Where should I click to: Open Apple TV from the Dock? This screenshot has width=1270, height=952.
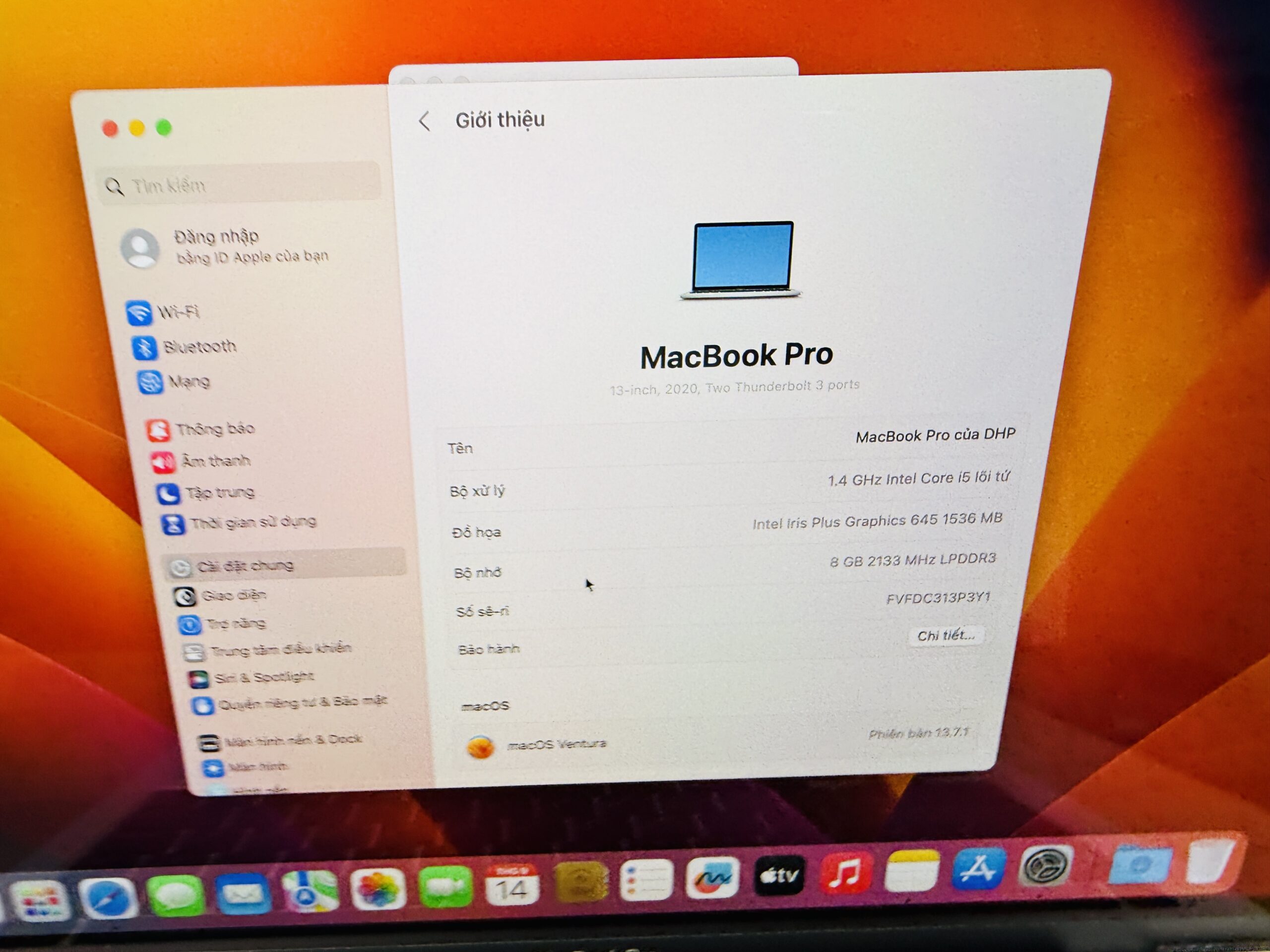click(x=779, y=875)
